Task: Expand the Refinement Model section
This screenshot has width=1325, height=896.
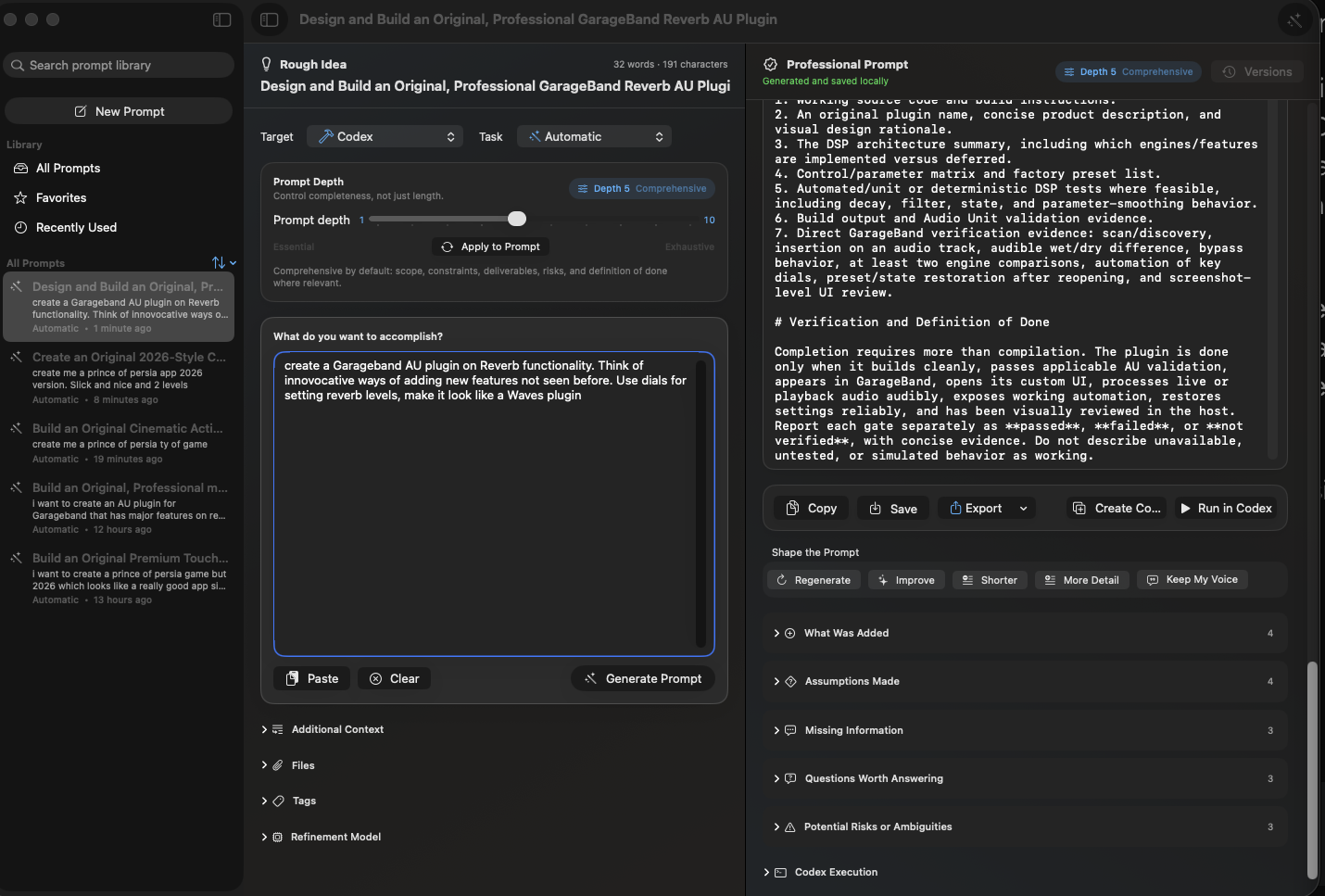Action: (x=322, y=838)
